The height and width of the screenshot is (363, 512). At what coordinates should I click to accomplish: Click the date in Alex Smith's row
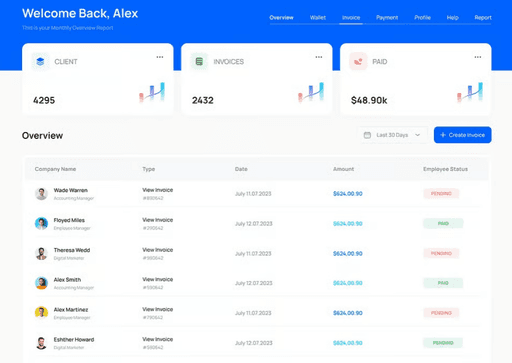254,283
